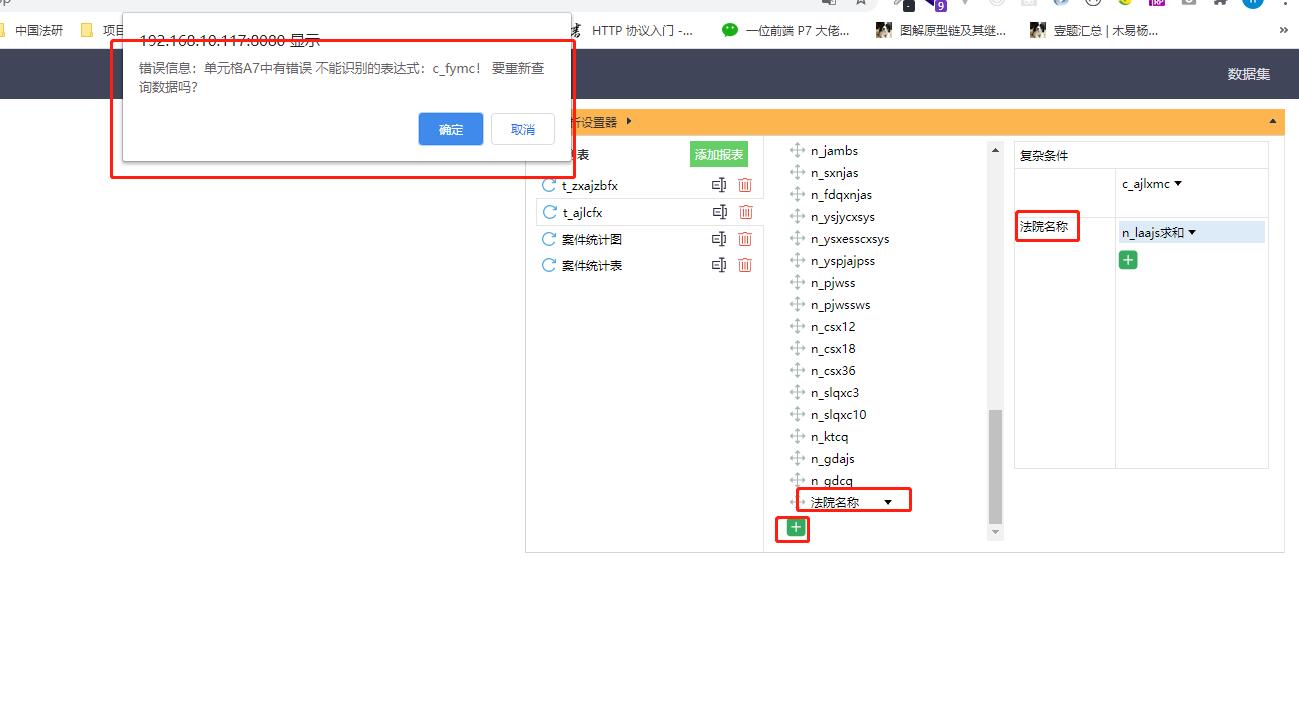
Task: Click the n_ktcq field name
Action: [829, 436]
